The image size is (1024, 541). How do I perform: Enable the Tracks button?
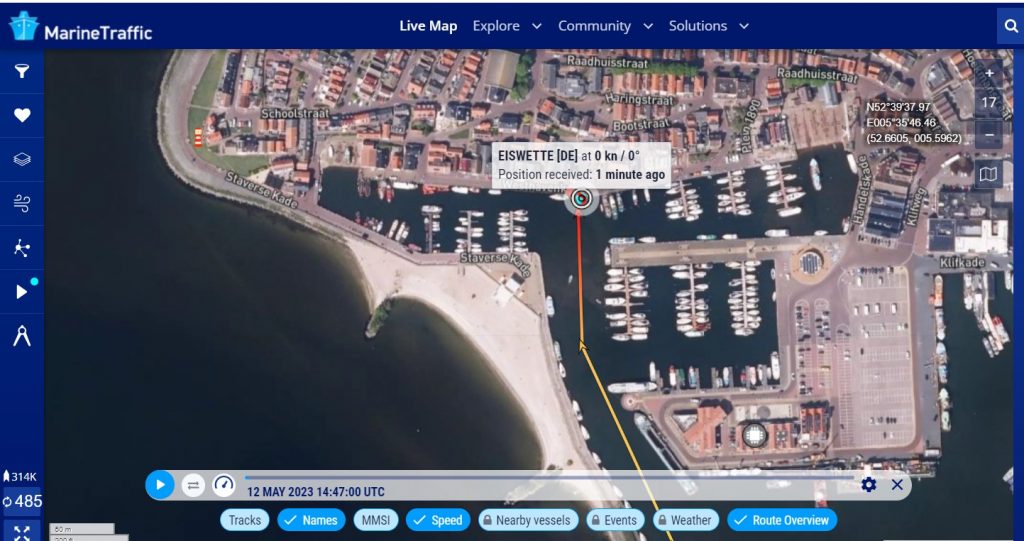click(244, 520)
